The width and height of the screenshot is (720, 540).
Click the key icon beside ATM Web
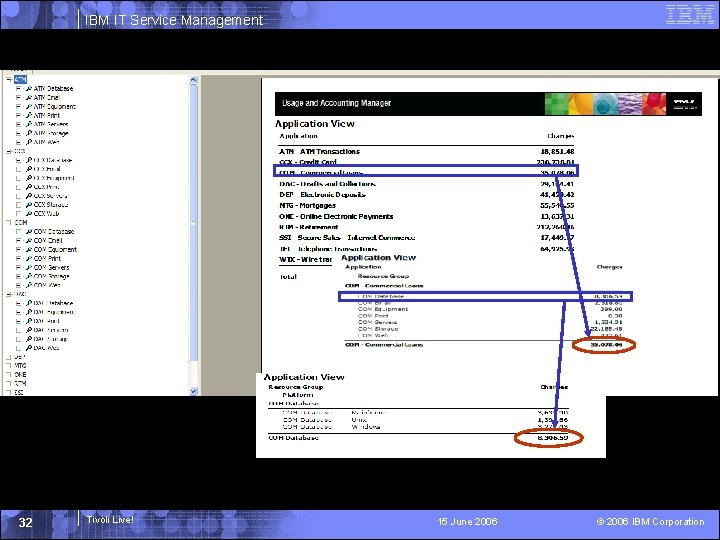29,142
